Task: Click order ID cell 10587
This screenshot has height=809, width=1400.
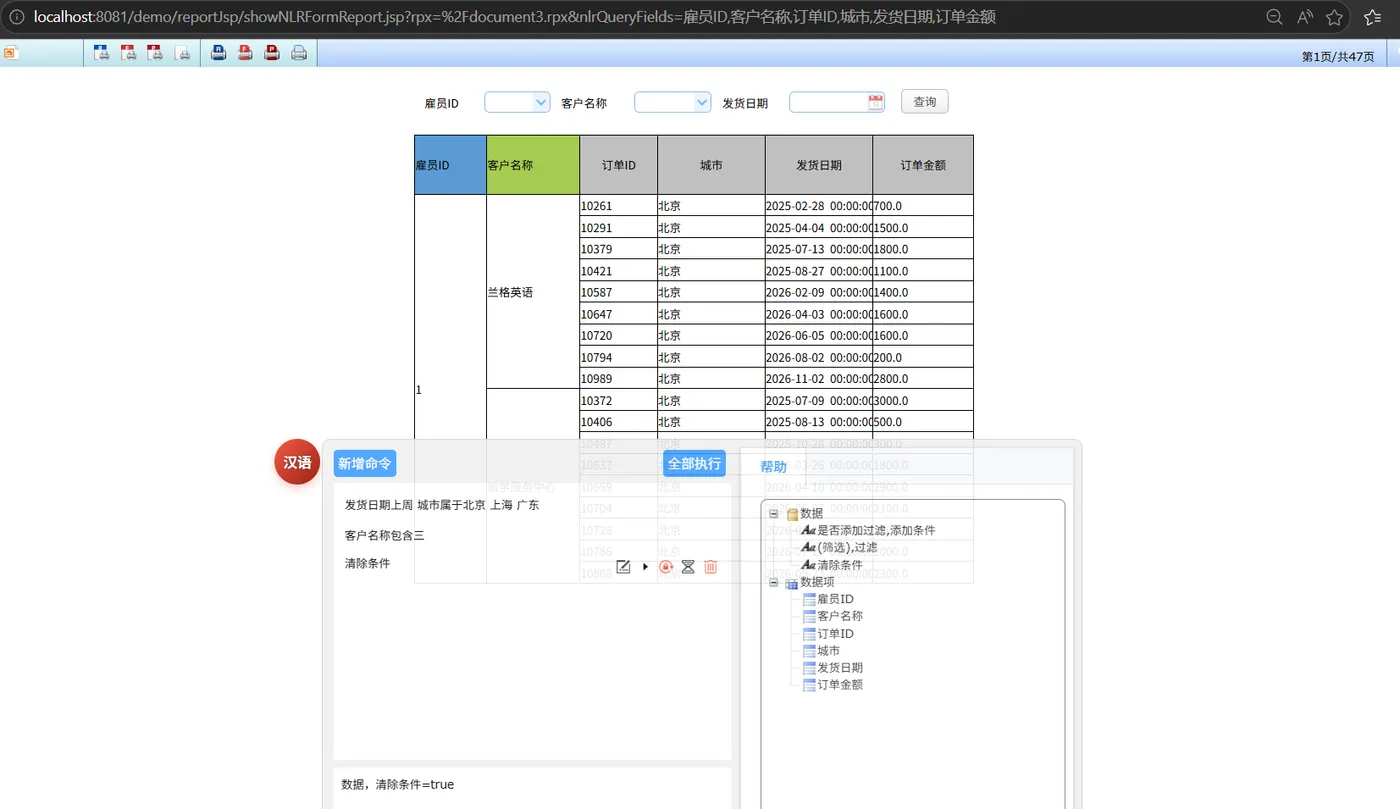Action: [619, 292]
